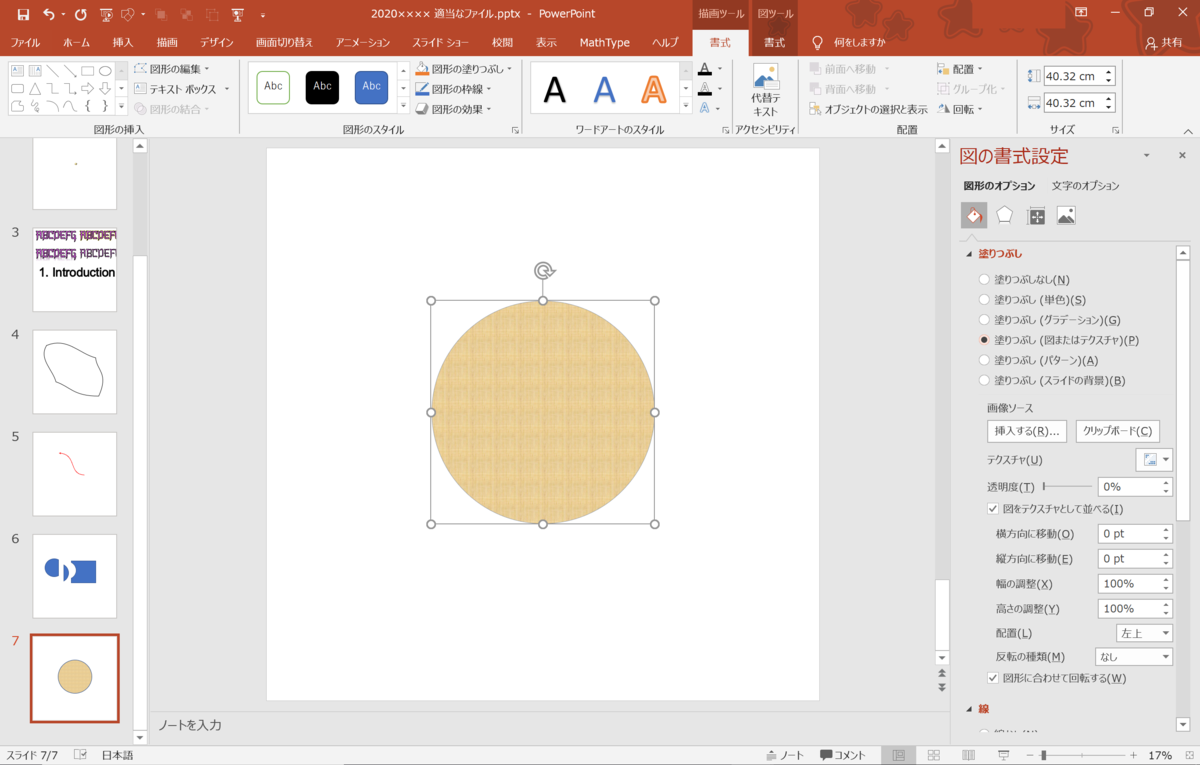The height and width of the screenshot is (765, 1200).
Task: Open Mirror type (反転の種類) なし combo box
Action: click(x=1134, y=657)
